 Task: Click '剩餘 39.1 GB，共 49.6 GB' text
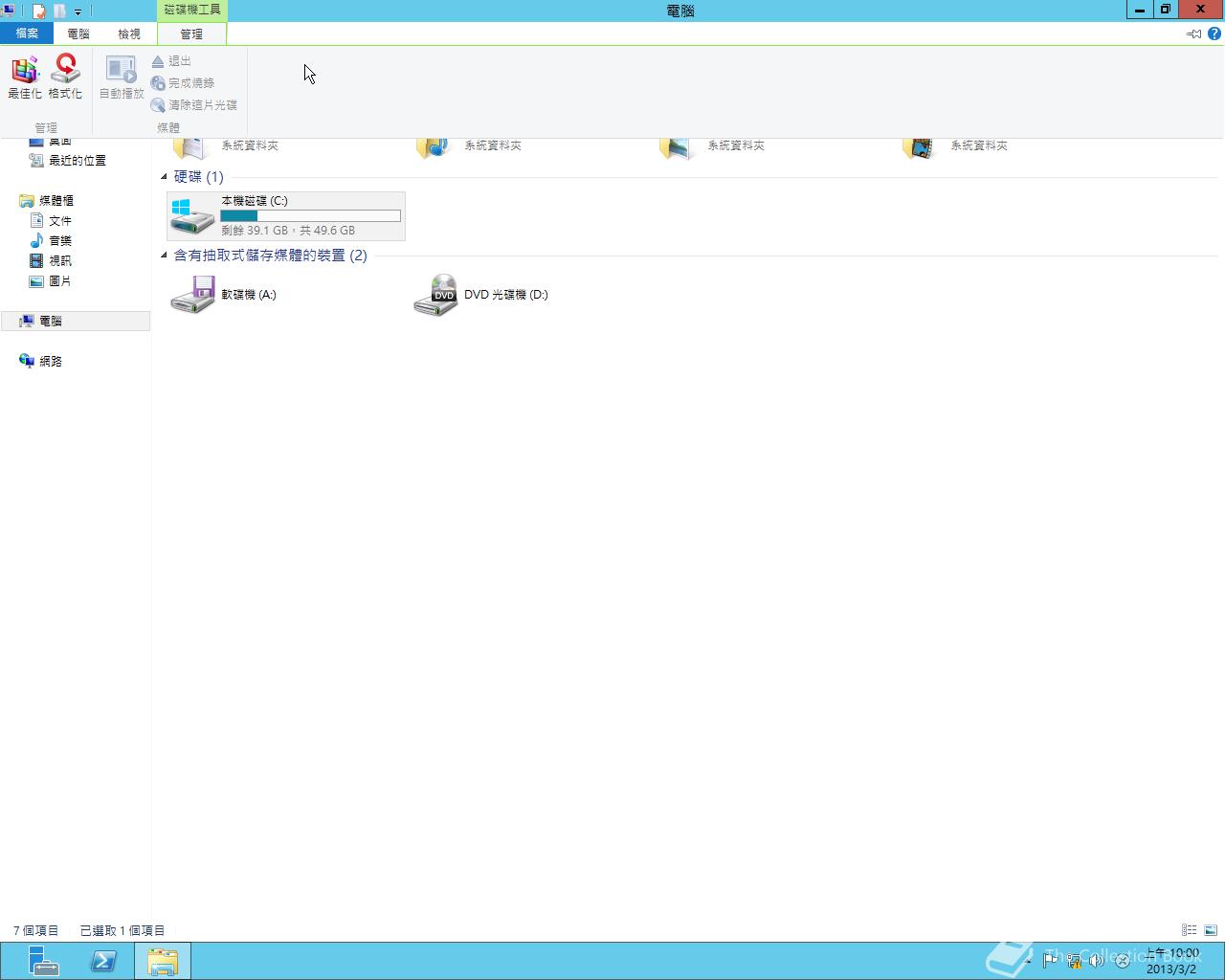point(288,231)
